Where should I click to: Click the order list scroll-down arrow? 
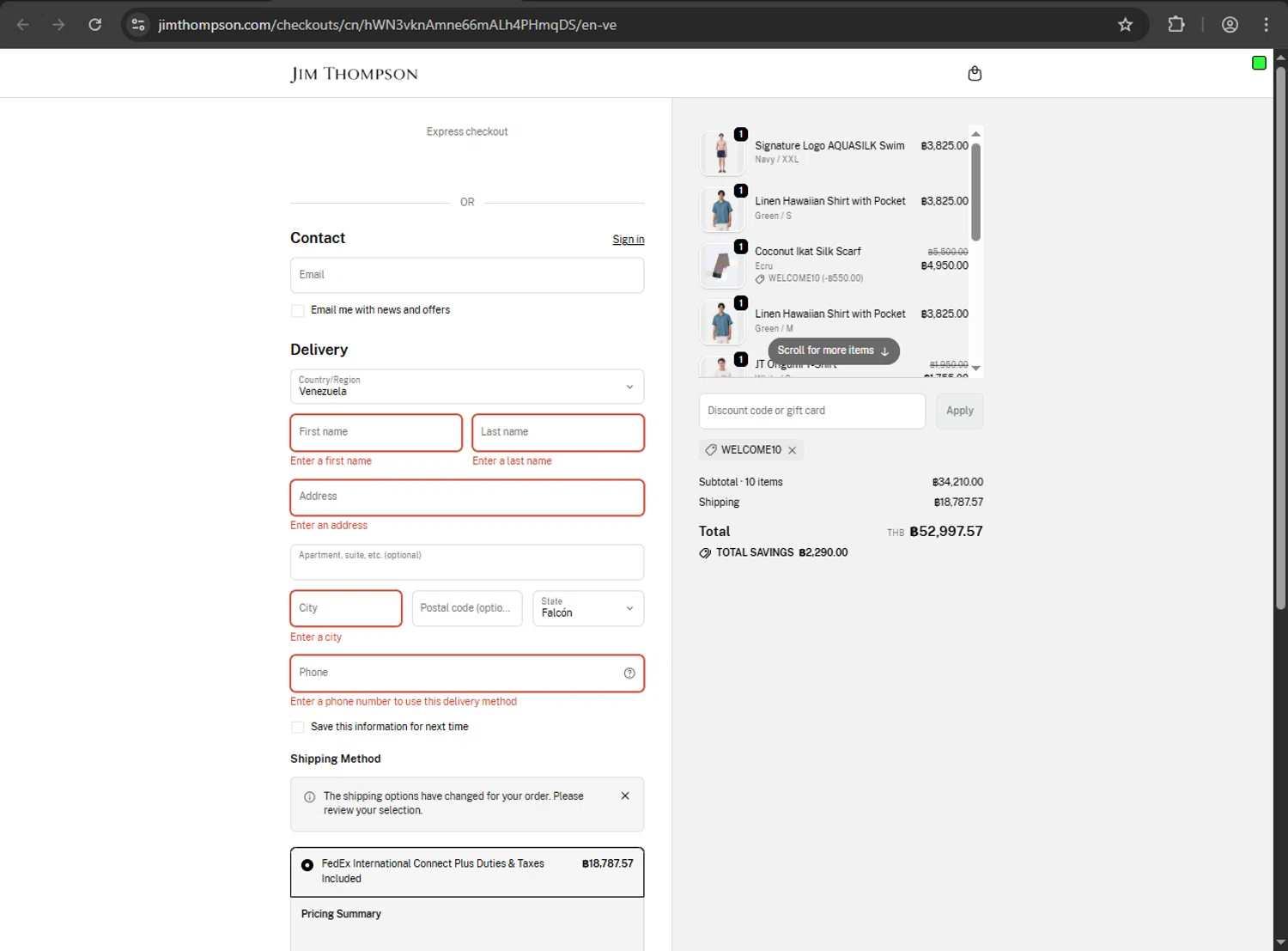click(x=975, y=369)
